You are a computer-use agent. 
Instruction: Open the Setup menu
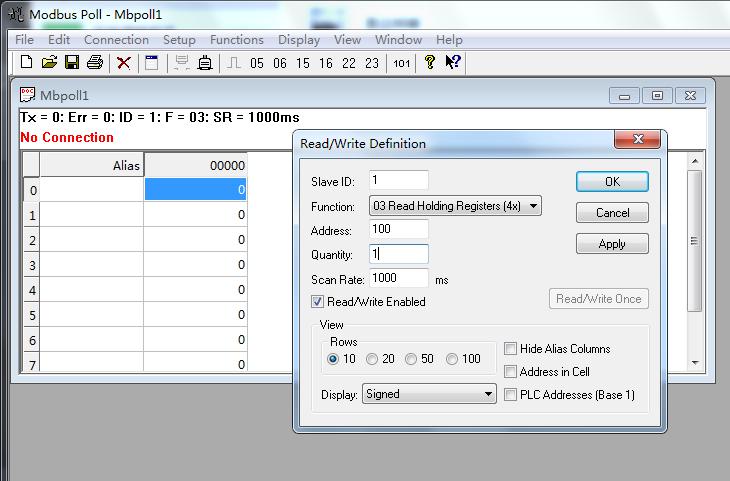click(179, 40)
